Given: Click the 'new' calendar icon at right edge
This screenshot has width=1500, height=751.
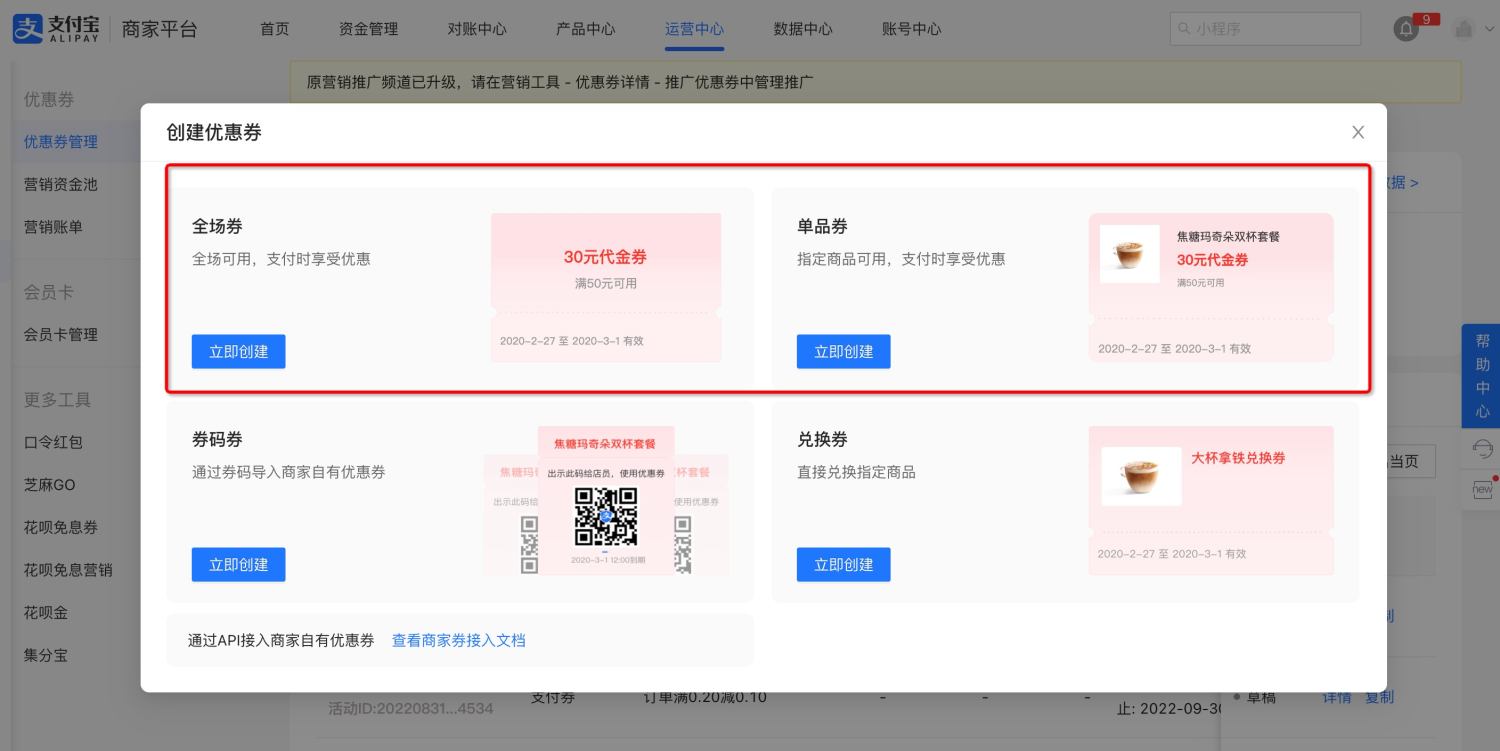Looking at the screenshot, I should pos(1482,489).
